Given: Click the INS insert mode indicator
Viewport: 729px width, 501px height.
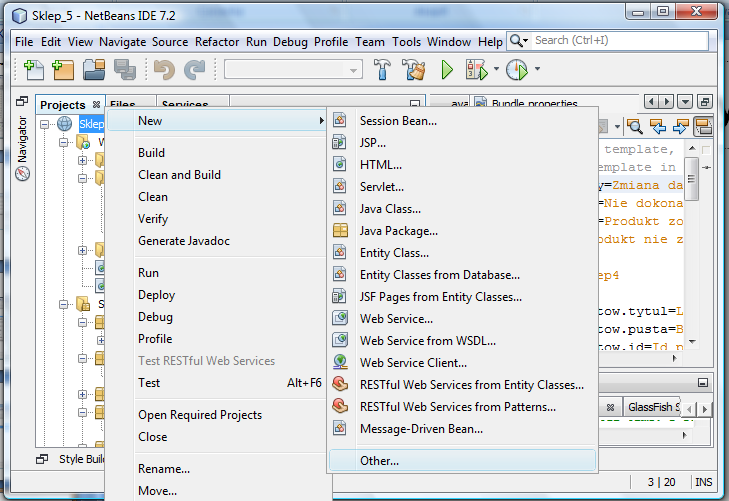Looking at the screenshot, I should click(x=703, y=482).
